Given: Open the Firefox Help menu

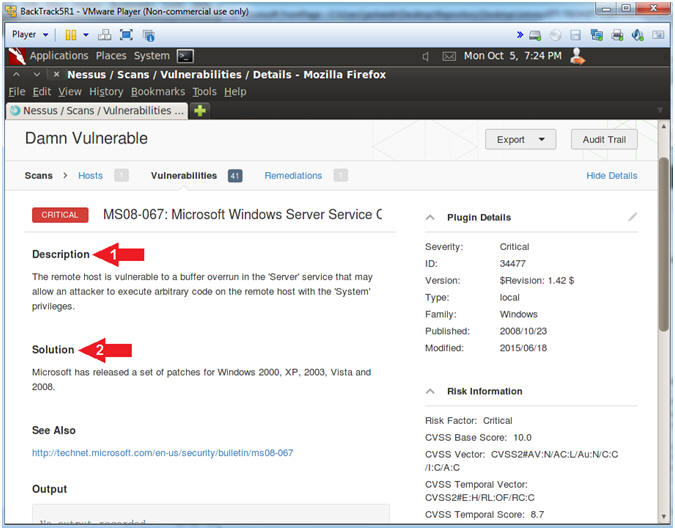Looking at the screenshot, I should 235,92.
